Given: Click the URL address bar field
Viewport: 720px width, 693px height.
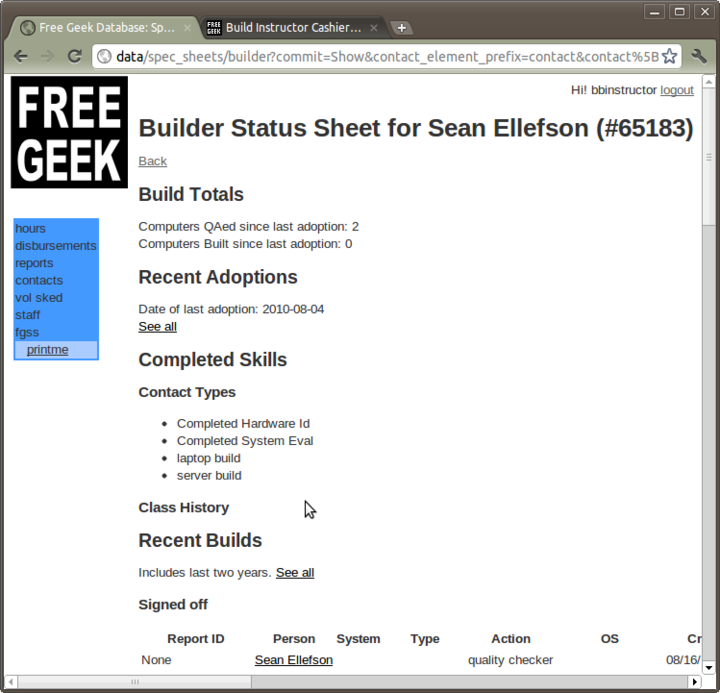Looking at the screenshot, I should point(380,56).
